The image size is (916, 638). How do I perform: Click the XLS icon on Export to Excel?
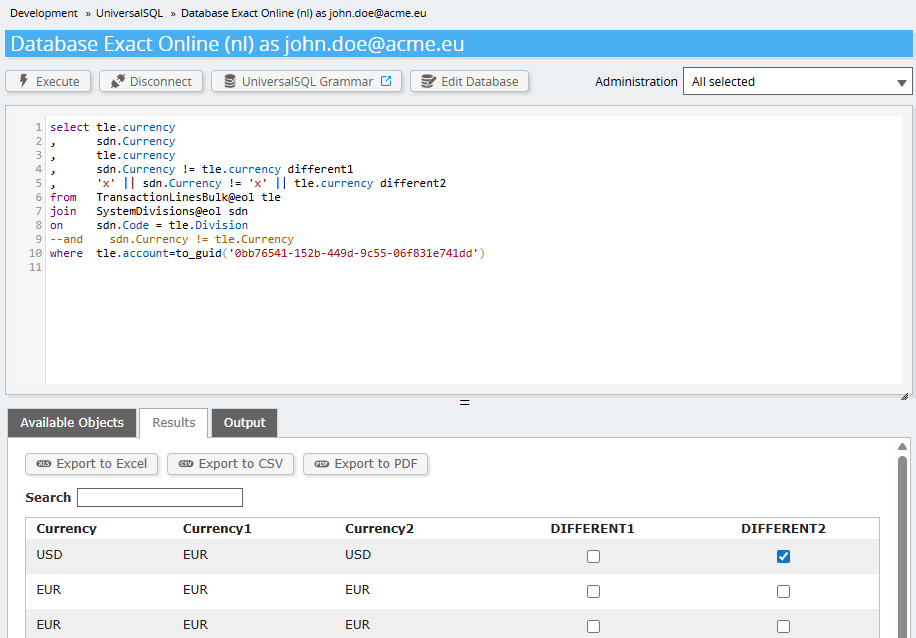click(43, 464)
